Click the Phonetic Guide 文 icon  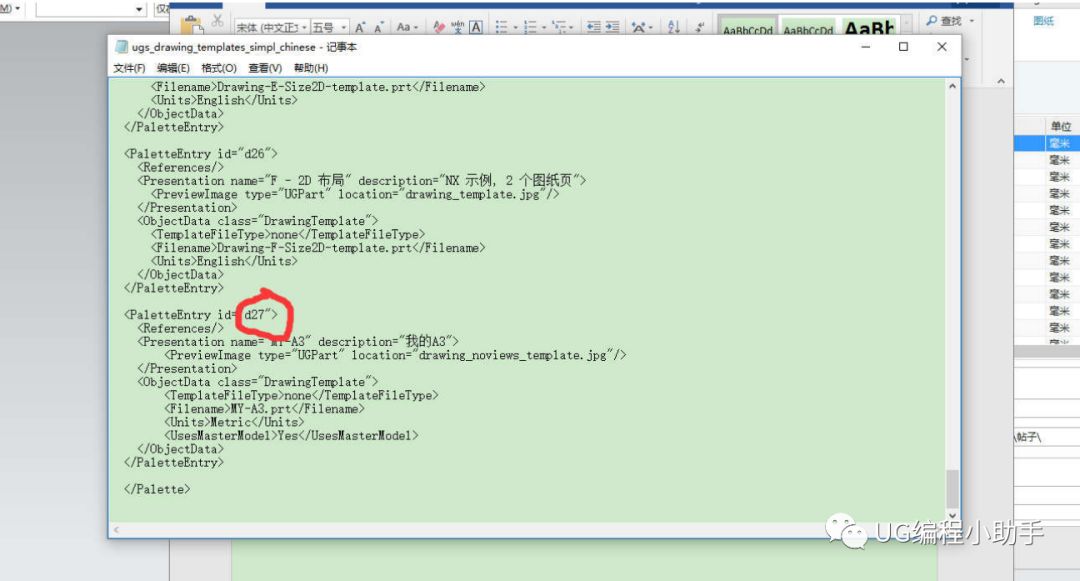pos(457,28)
